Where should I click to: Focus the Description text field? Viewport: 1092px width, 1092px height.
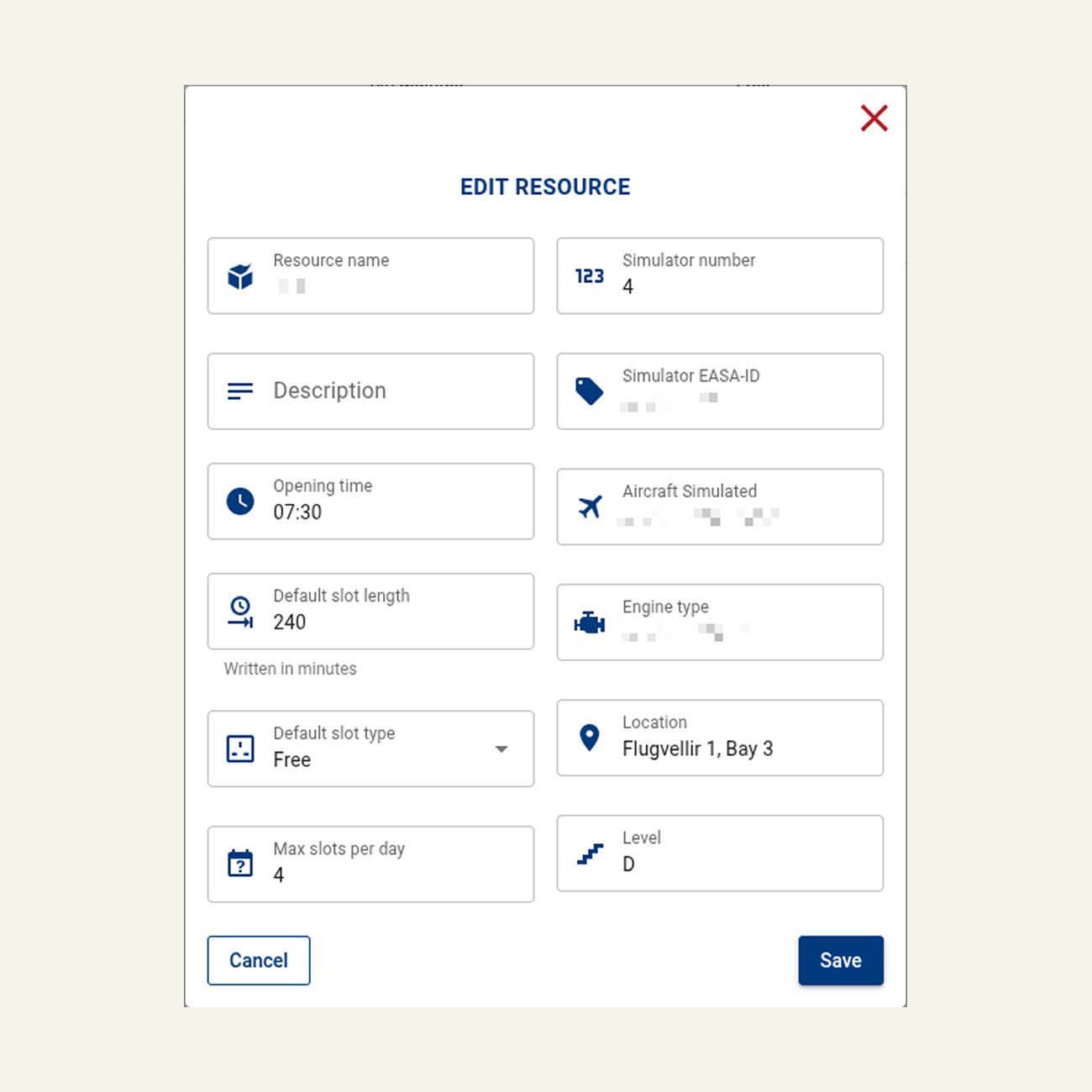pos(370,391)
